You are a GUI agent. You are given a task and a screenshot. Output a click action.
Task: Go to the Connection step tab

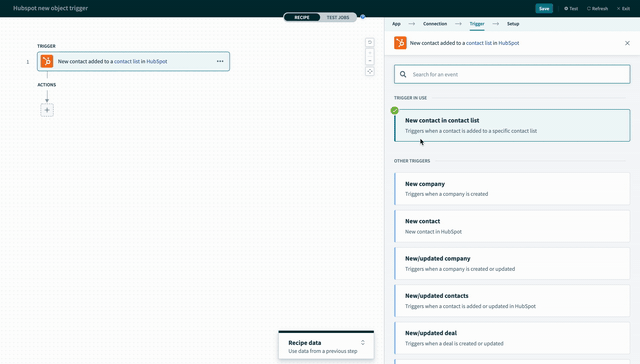[435, 24]
